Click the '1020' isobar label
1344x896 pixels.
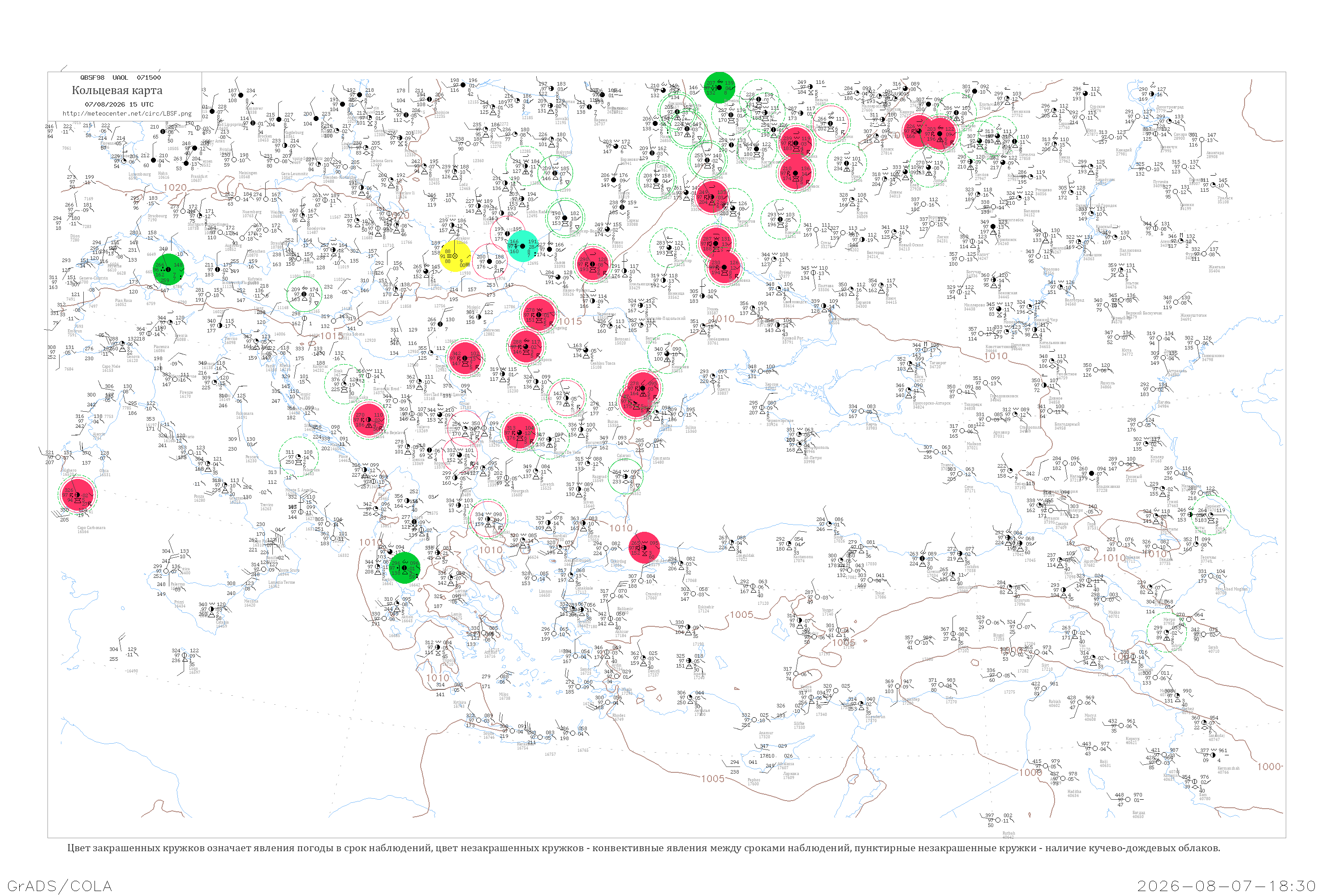[x=175, y=187]
